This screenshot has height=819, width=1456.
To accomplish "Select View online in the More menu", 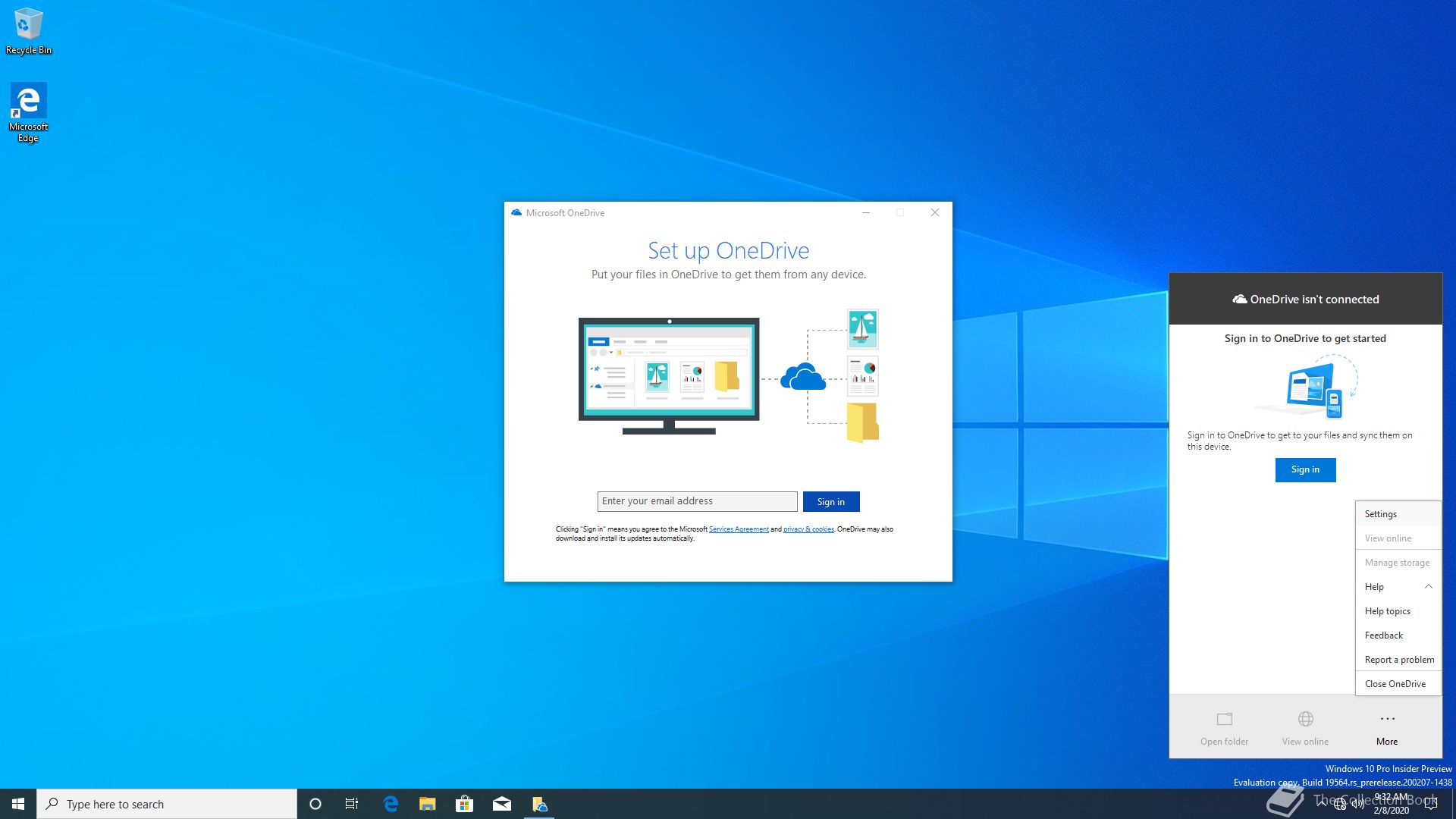I will (x=1398, y=538).
